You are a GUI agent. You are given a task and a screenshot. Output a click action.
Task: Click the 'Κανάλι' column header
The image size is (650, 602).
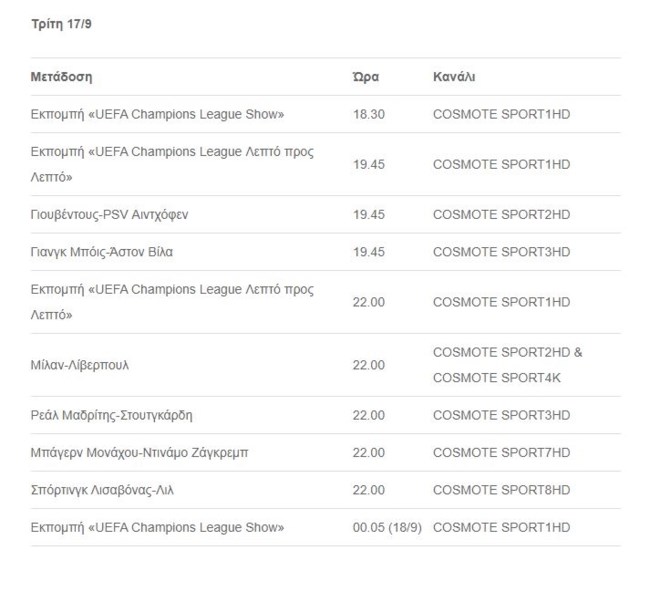pos(454,77)
